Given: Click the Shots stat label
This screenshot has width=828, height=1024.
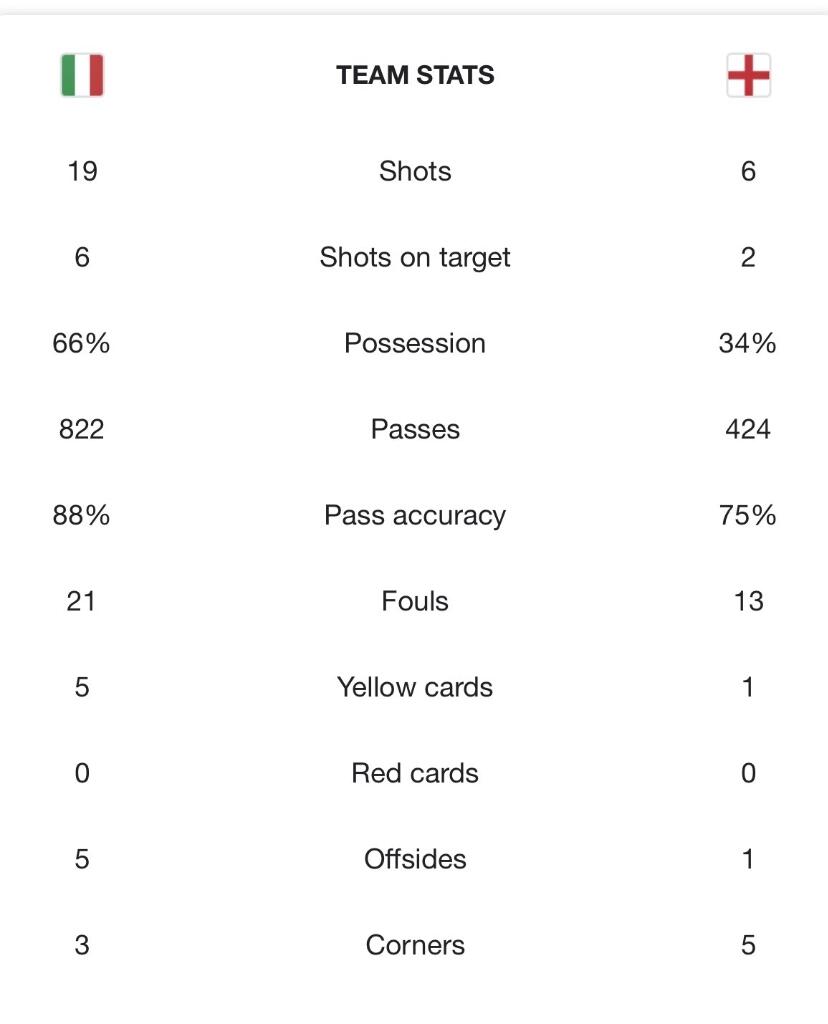Looking at the screenshot, I should pyautogui.click(x=415, y=171).
